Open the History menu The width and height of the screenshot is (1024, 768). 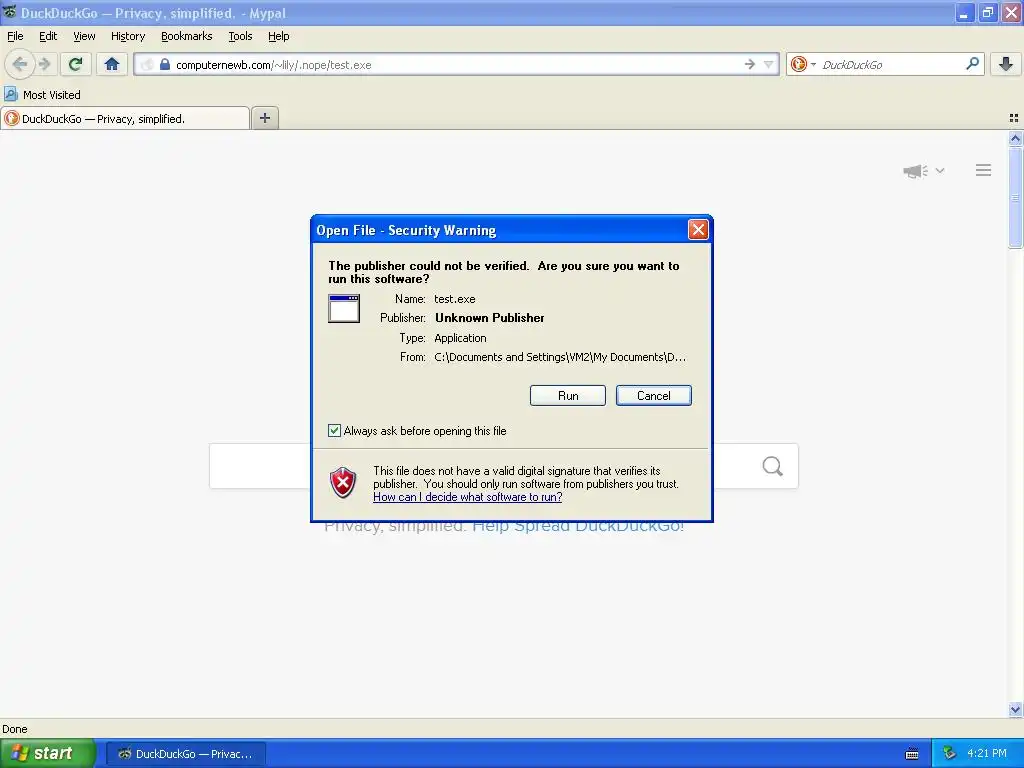pyautogui.click(x=128, y=36)
